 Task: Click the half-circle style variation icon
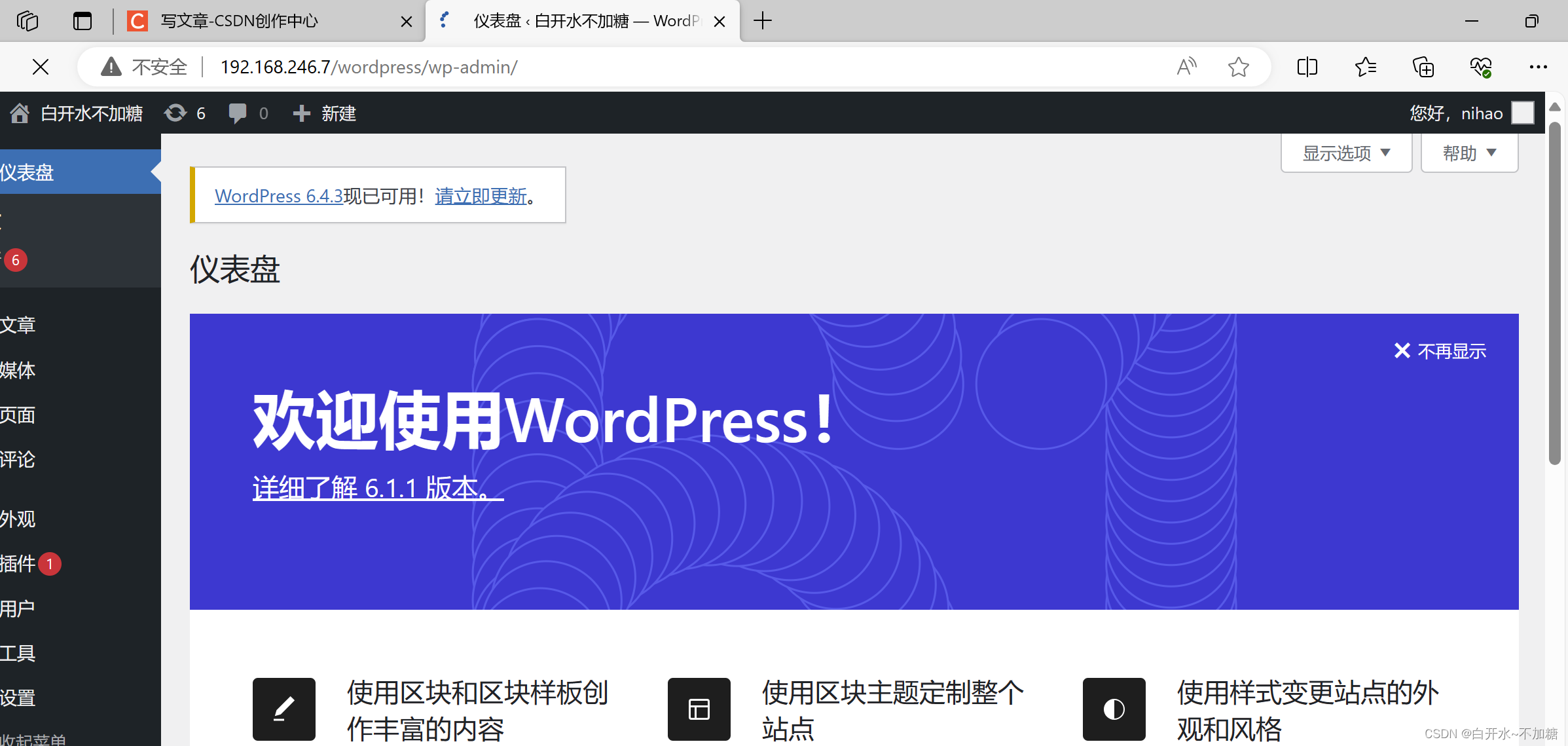point(1114,709)
